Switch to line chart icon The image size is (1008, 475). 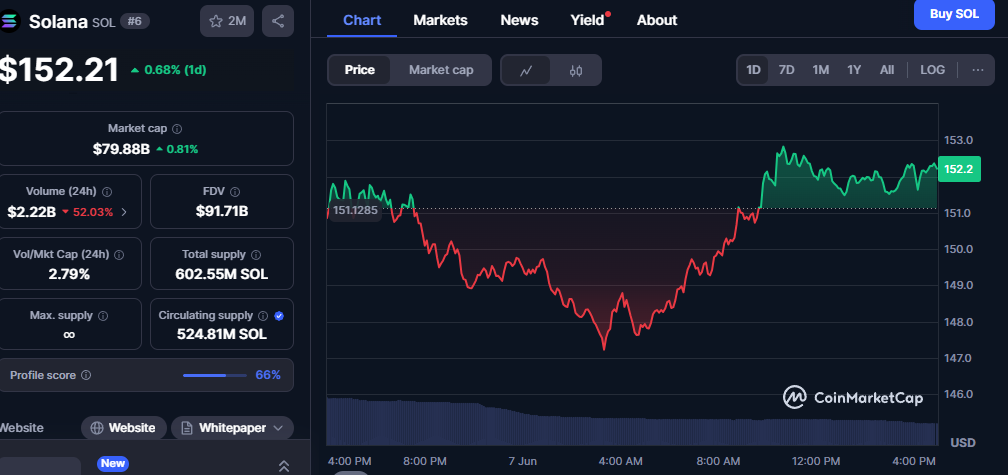coord(526,70)
